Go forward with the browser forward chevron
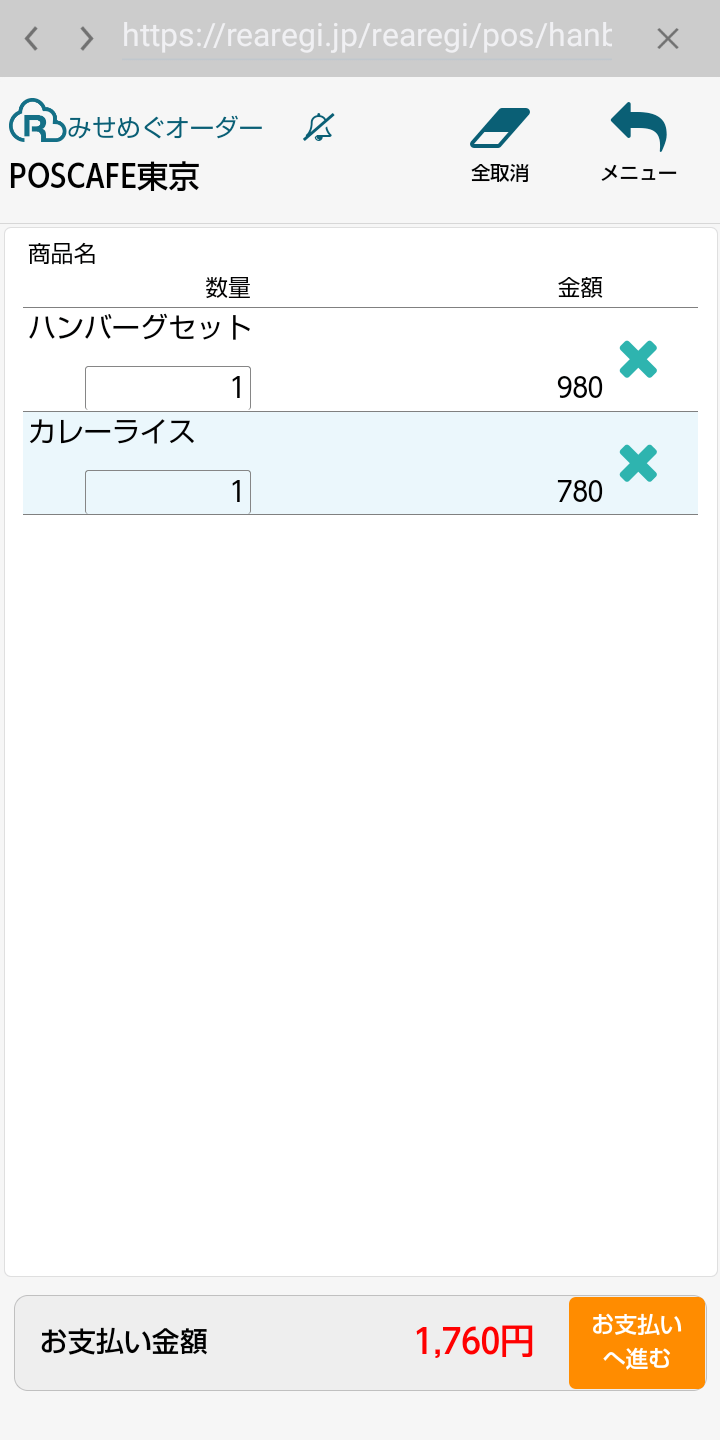 coord(87,39)
